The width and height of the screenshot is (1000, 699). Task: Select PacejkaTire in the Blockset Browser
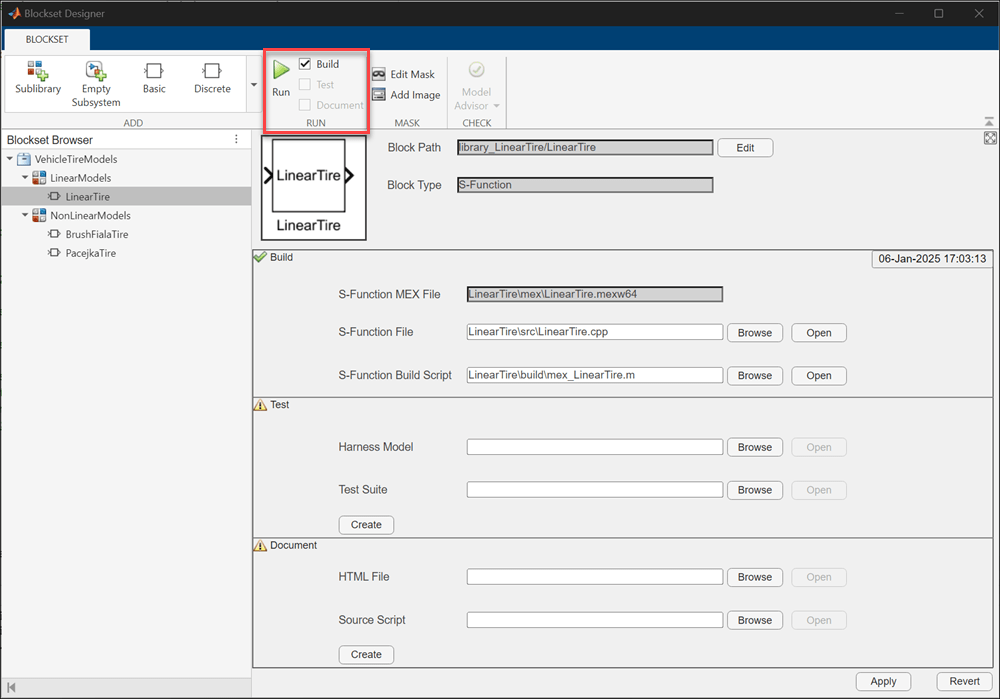click(x=90, y=253)
